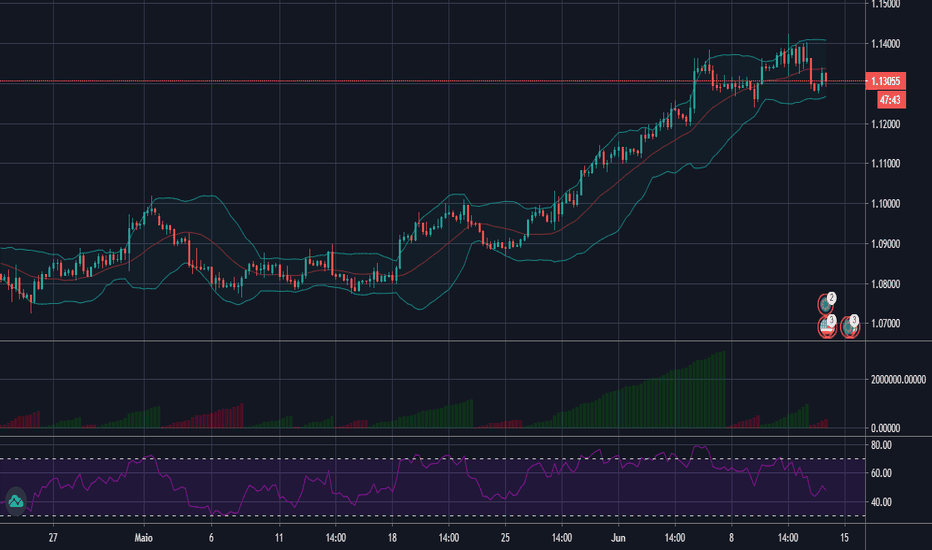Click the 1.09000 price axis label
The width and height of the screenshot is (932, 550).
[x=886, y=244]
